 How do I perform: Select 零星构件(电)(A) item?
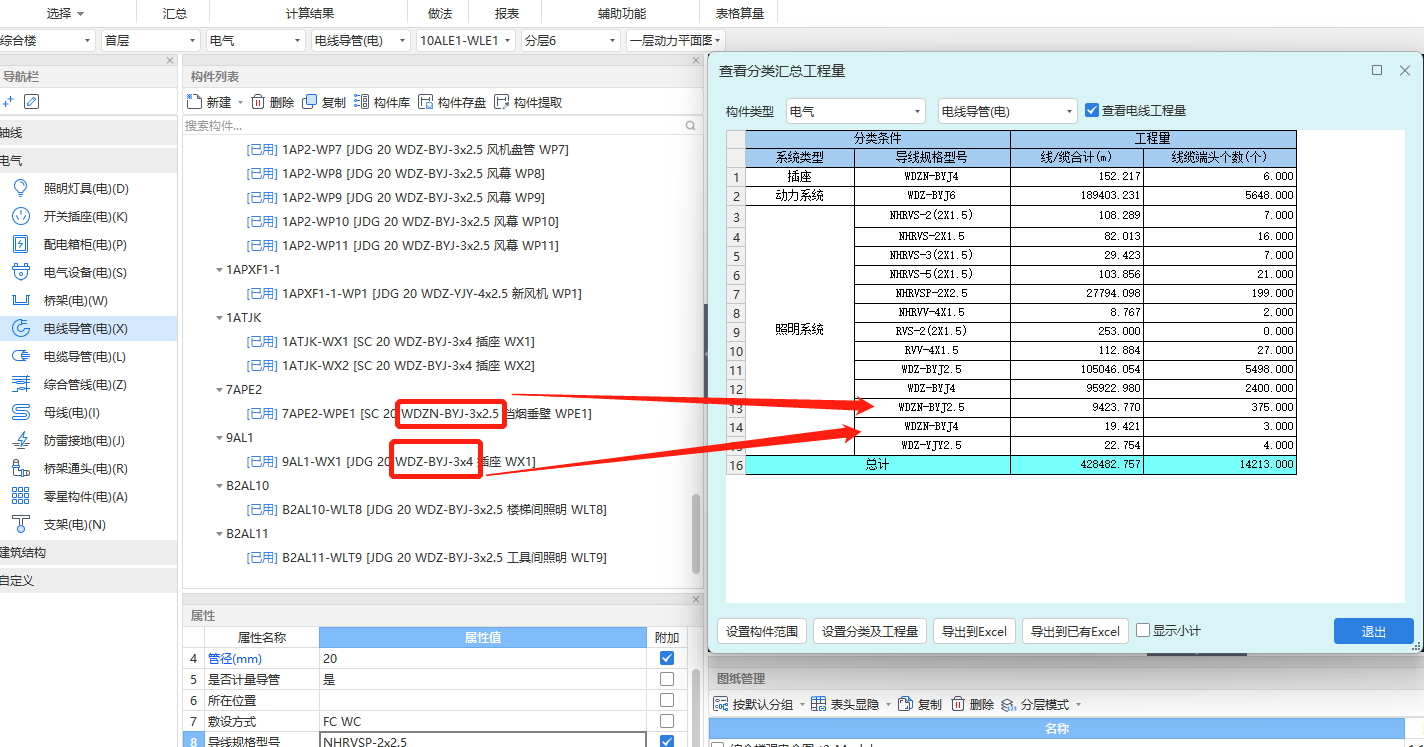coord(85,496)
